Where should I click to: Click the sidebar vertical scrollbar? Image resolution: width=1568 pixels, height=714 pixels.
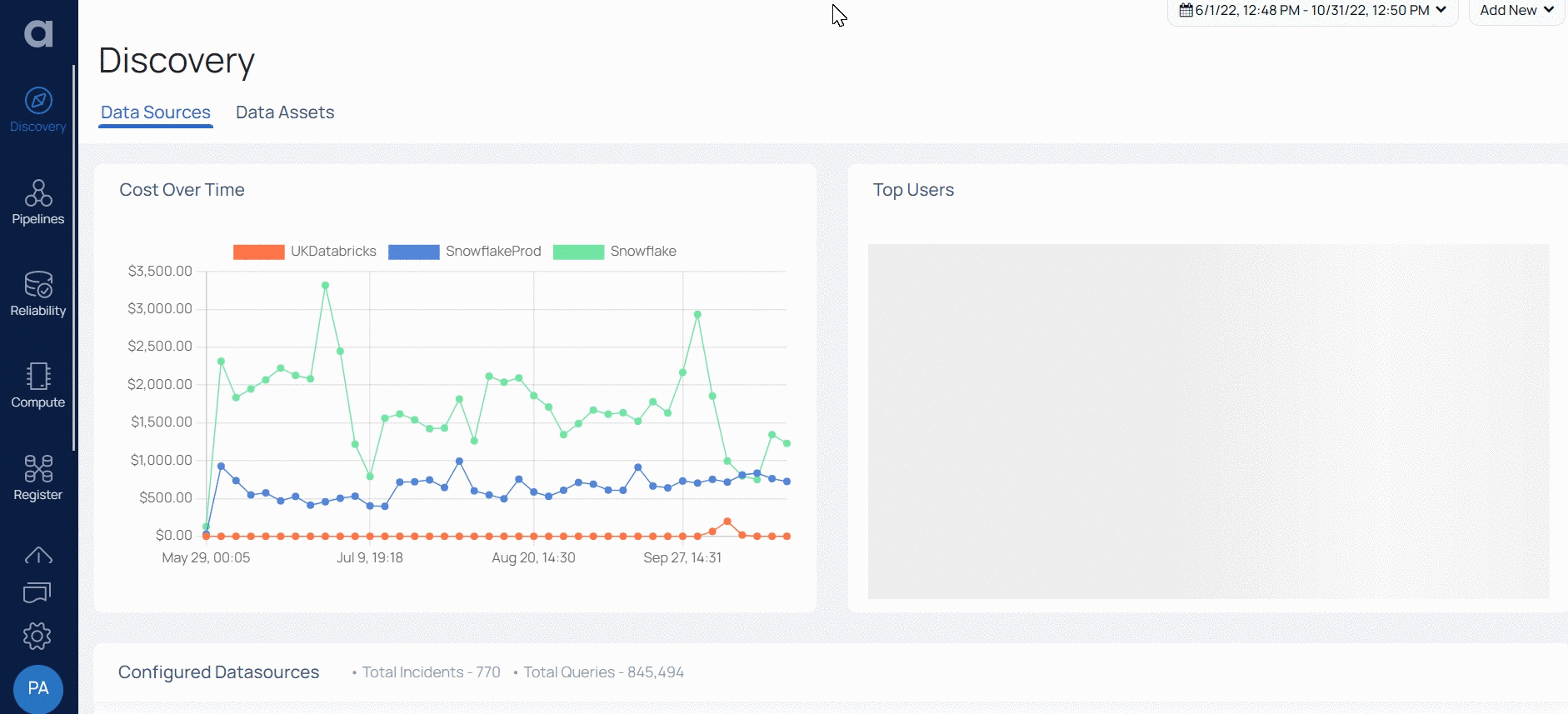pos(74,258)
